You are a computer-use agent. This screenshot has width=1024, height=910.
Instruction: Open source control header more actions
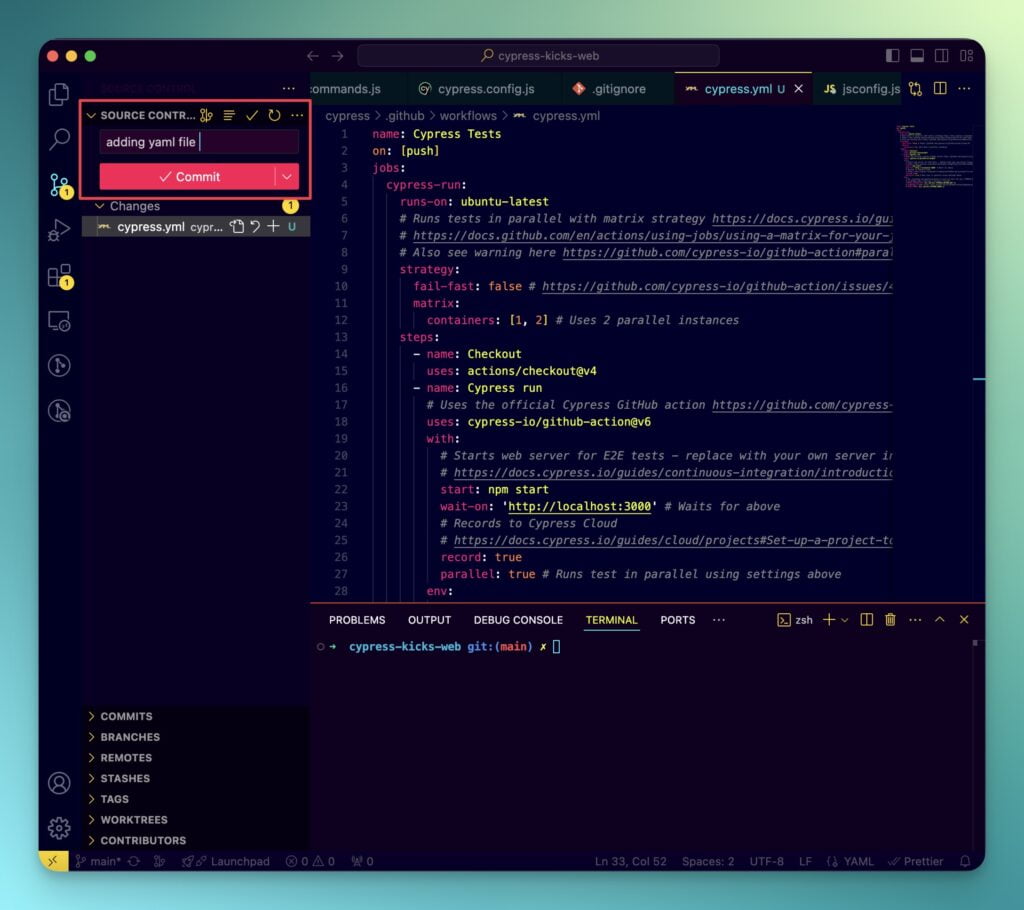pos(297,116)
